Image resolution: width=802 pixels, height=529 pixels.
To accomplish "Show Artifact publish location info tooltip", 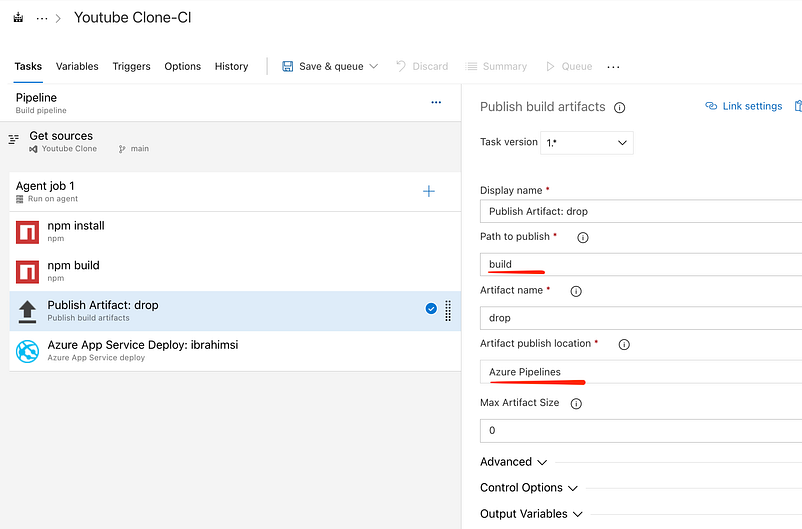I will point(624,344).
